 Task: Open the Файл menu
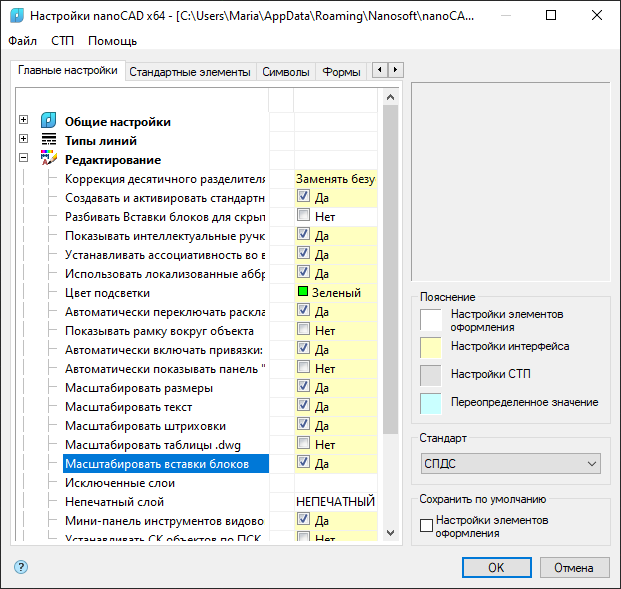click(22, 41)
